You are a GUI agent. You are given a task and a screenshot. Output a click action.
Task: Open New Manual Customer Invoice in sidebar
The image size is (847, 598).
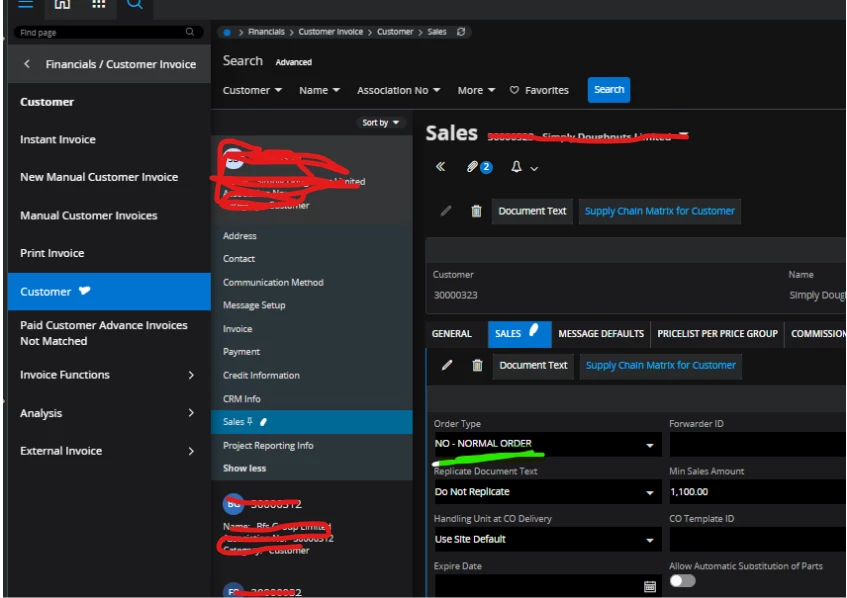click(x=99, y=177)
